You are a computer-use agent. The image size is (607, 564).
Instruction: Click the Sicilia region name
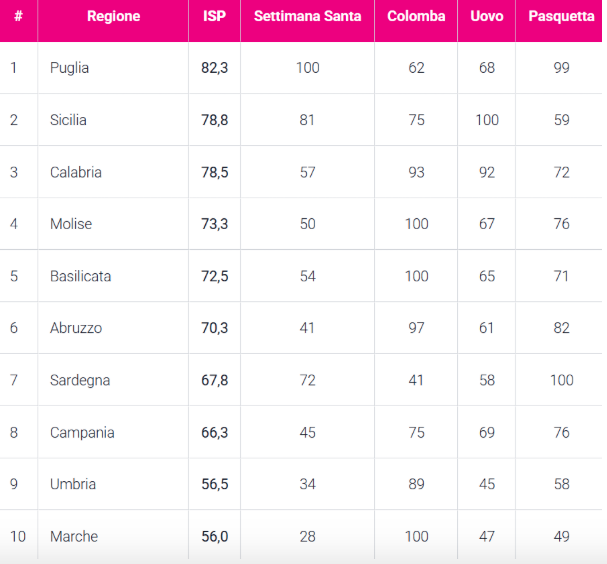(68, 120)
